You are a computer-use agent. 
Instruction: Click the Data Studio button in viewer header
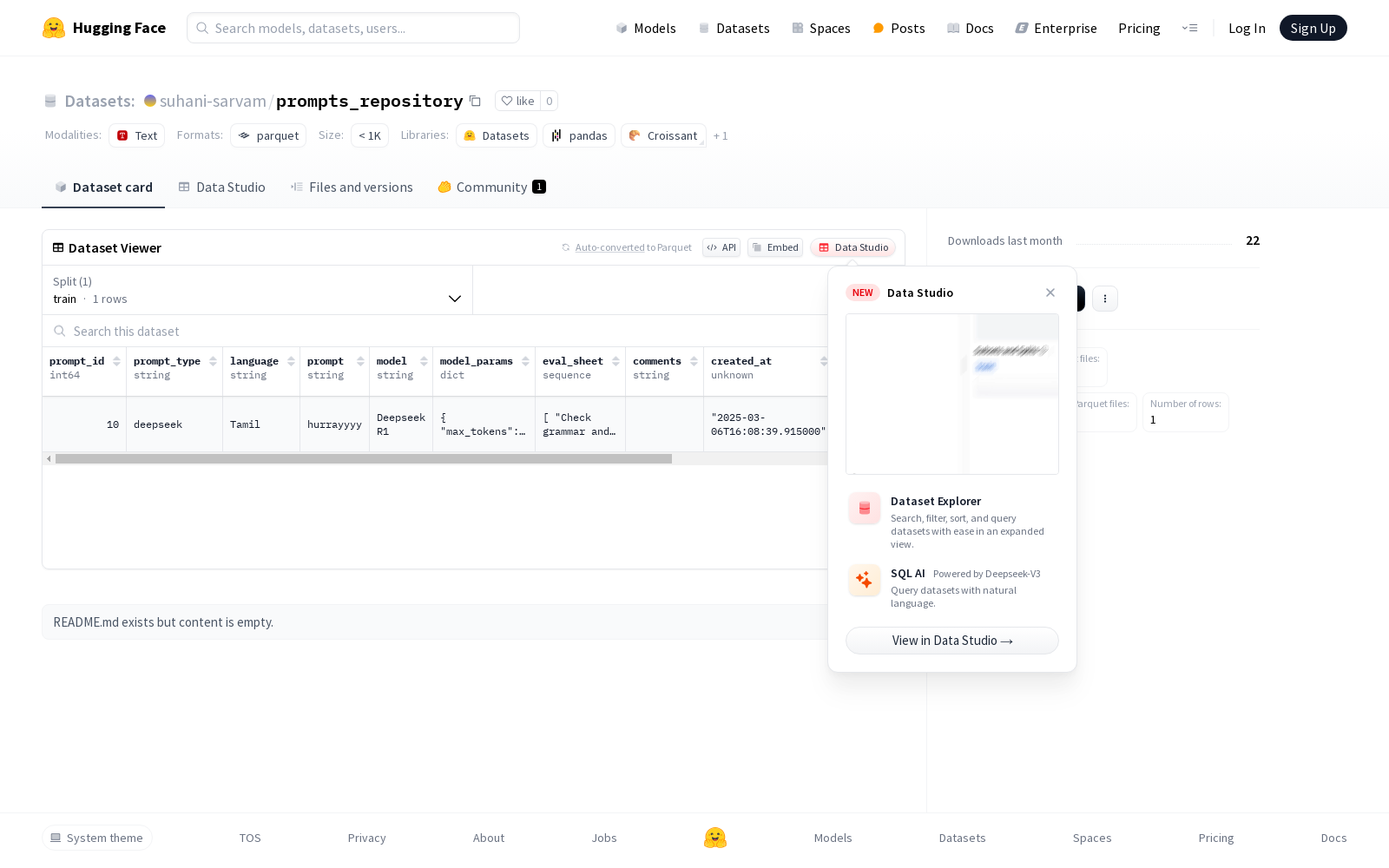853,247
